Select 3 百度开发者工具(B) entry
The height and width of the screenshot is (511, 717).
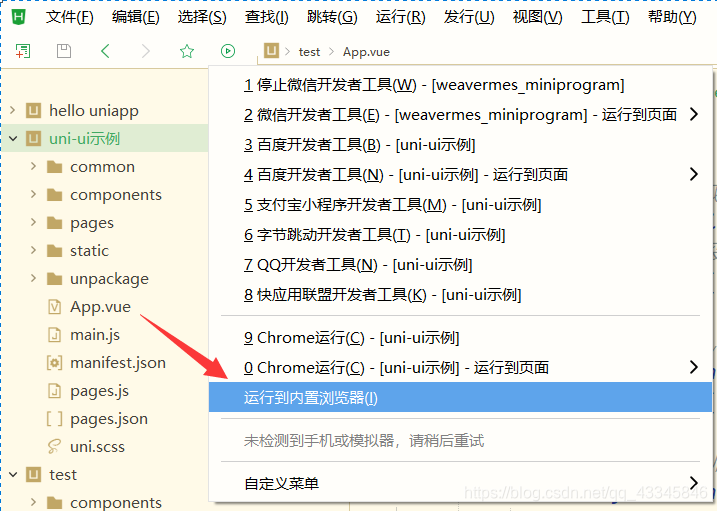460,145
